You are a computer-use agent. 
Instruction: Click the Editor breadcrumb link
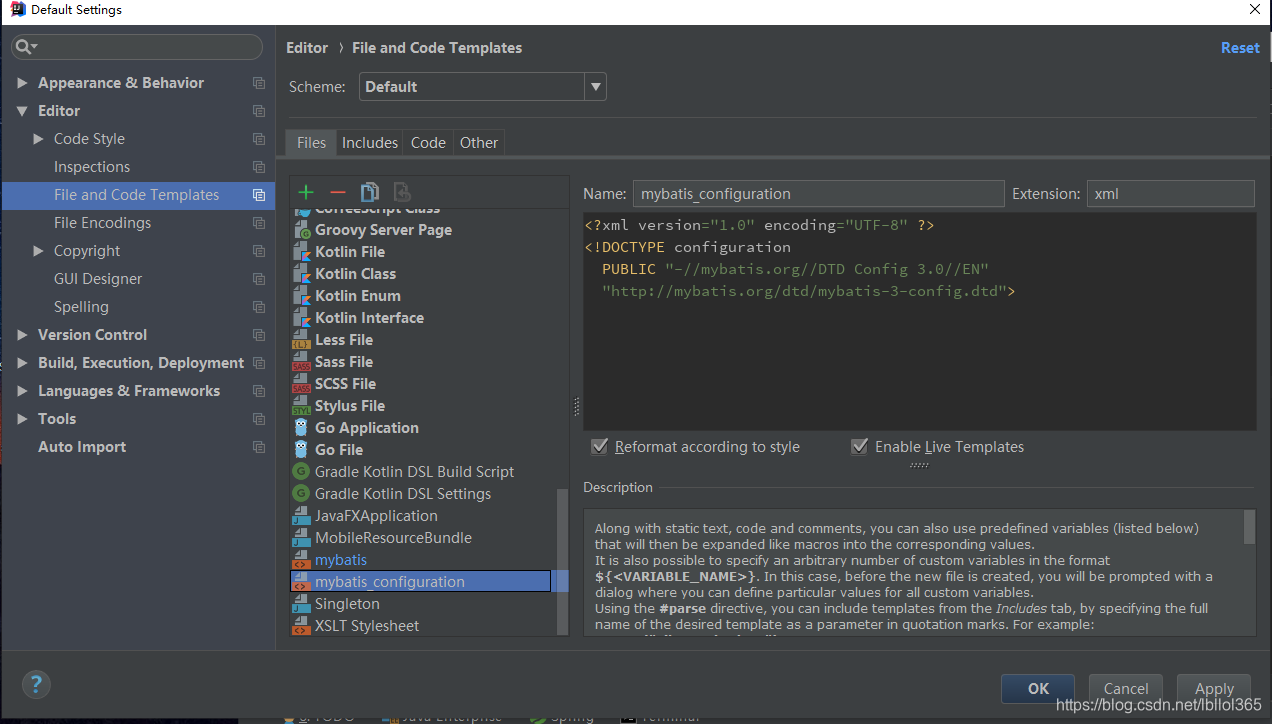point(307,48)
